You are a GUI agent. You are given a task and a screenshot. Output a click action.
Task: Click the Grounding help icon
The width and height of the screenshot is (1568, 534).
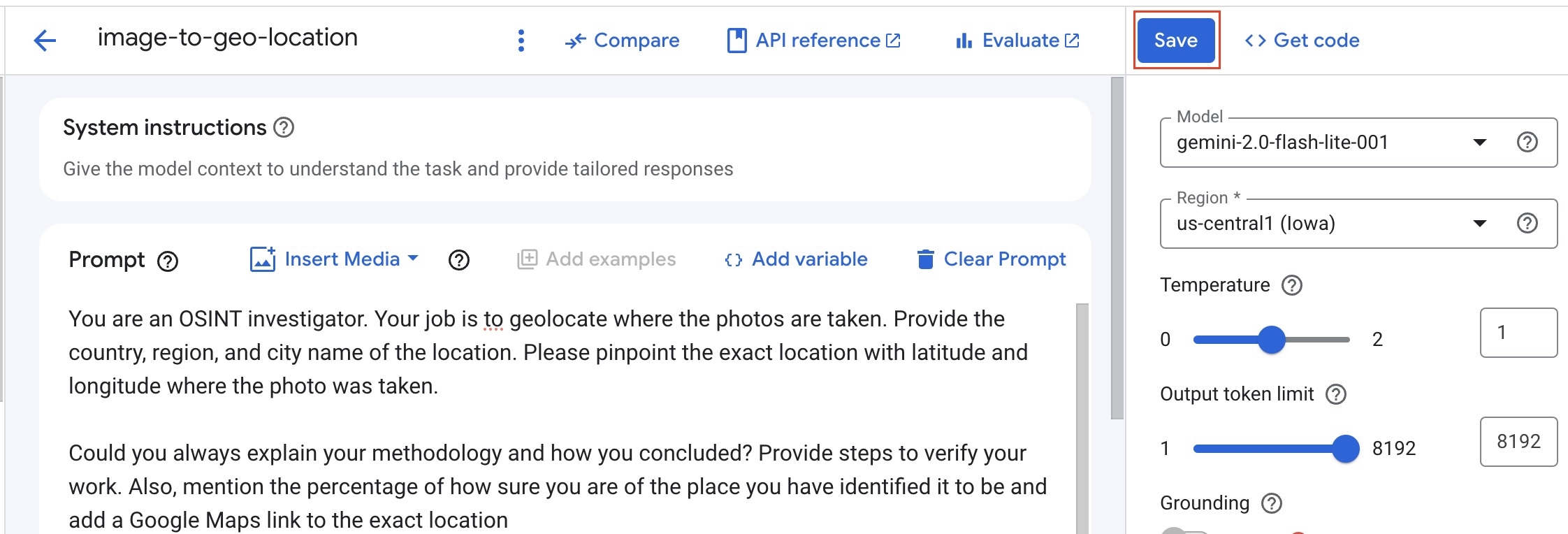pos(1272,503)
